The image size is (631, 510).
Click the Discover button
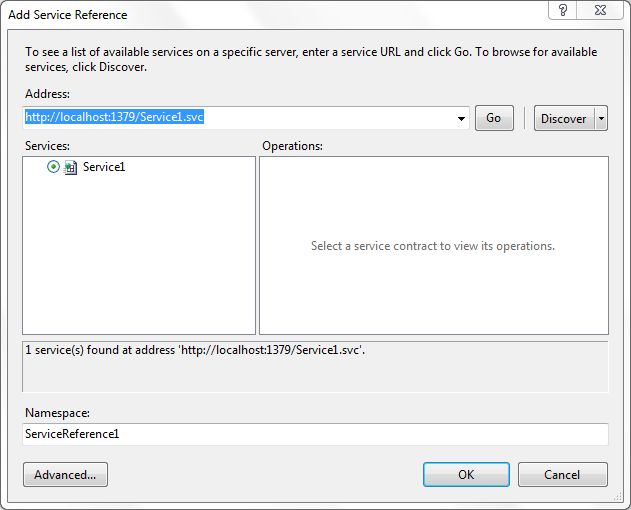pyautogui.click(x=563, y=118)
